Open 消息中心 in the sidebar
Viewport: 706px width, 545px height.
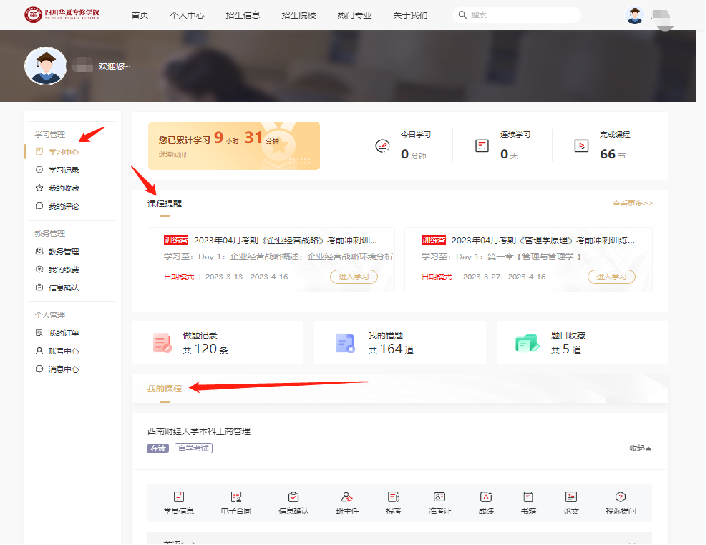coord(63,369)
